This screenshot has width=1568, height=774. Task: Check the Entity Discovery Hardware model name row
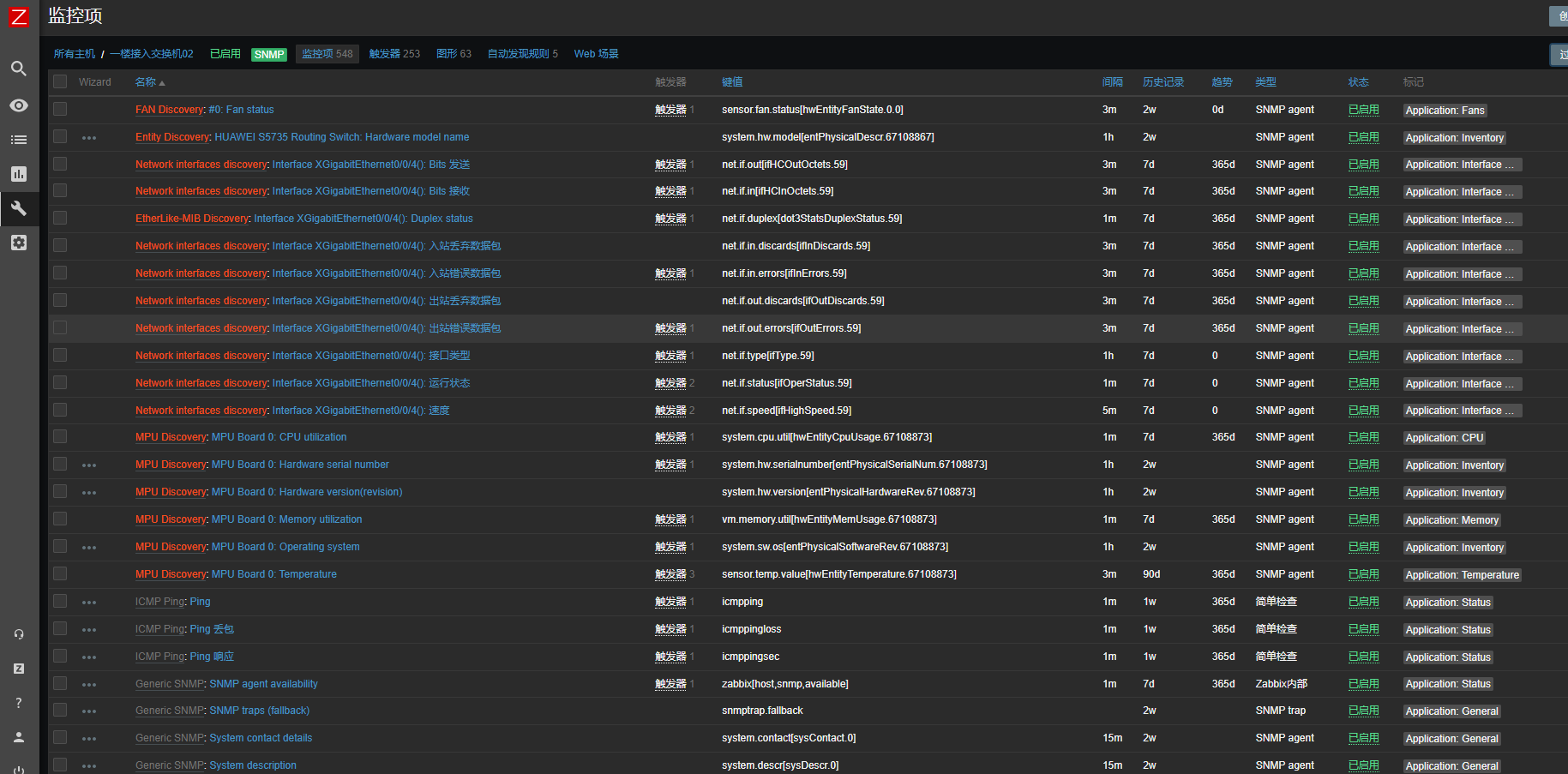coord(60,136)
